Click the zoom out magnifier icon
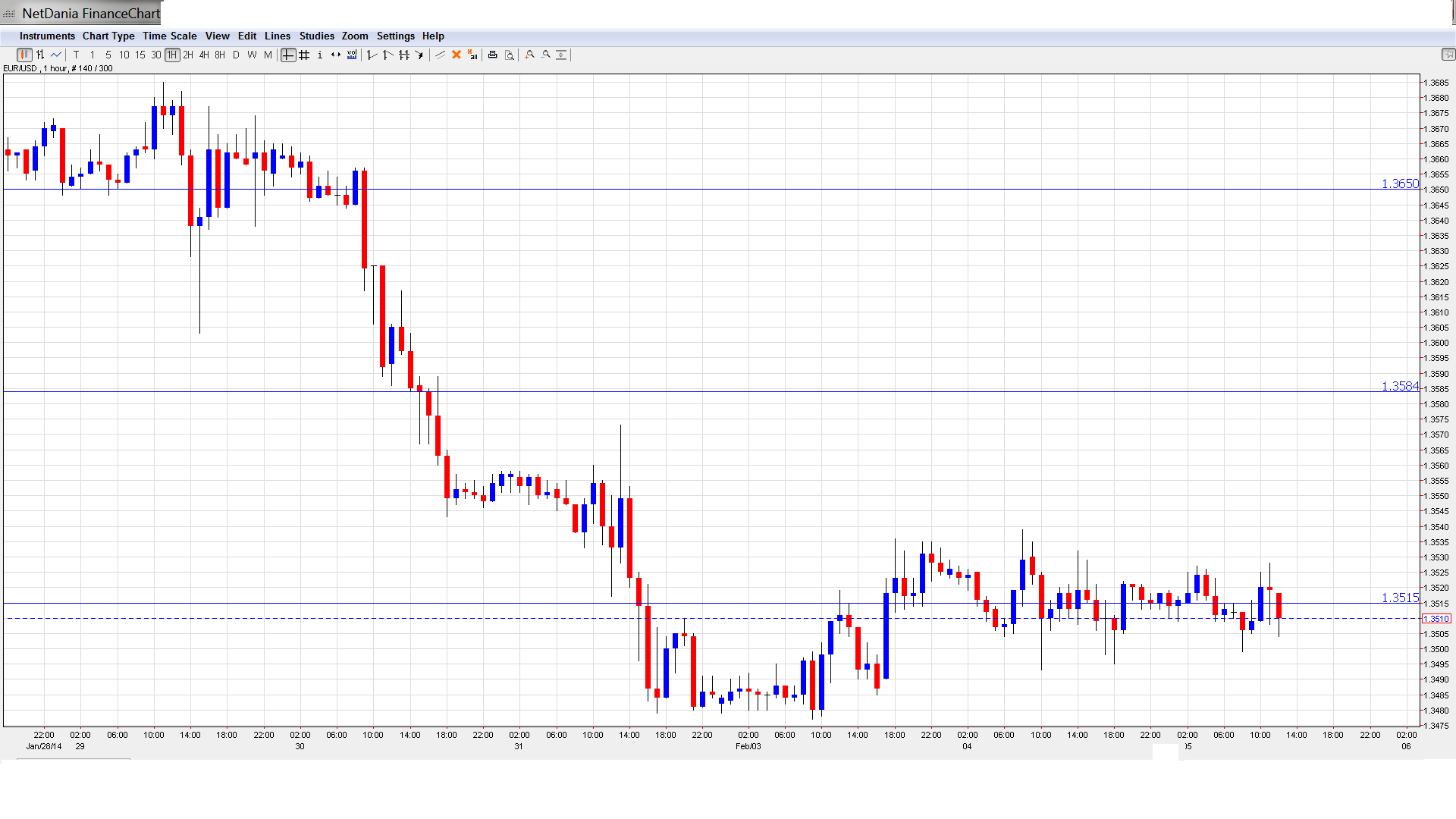This screenshot has width=1456, height=819. (x=546, y=55)
